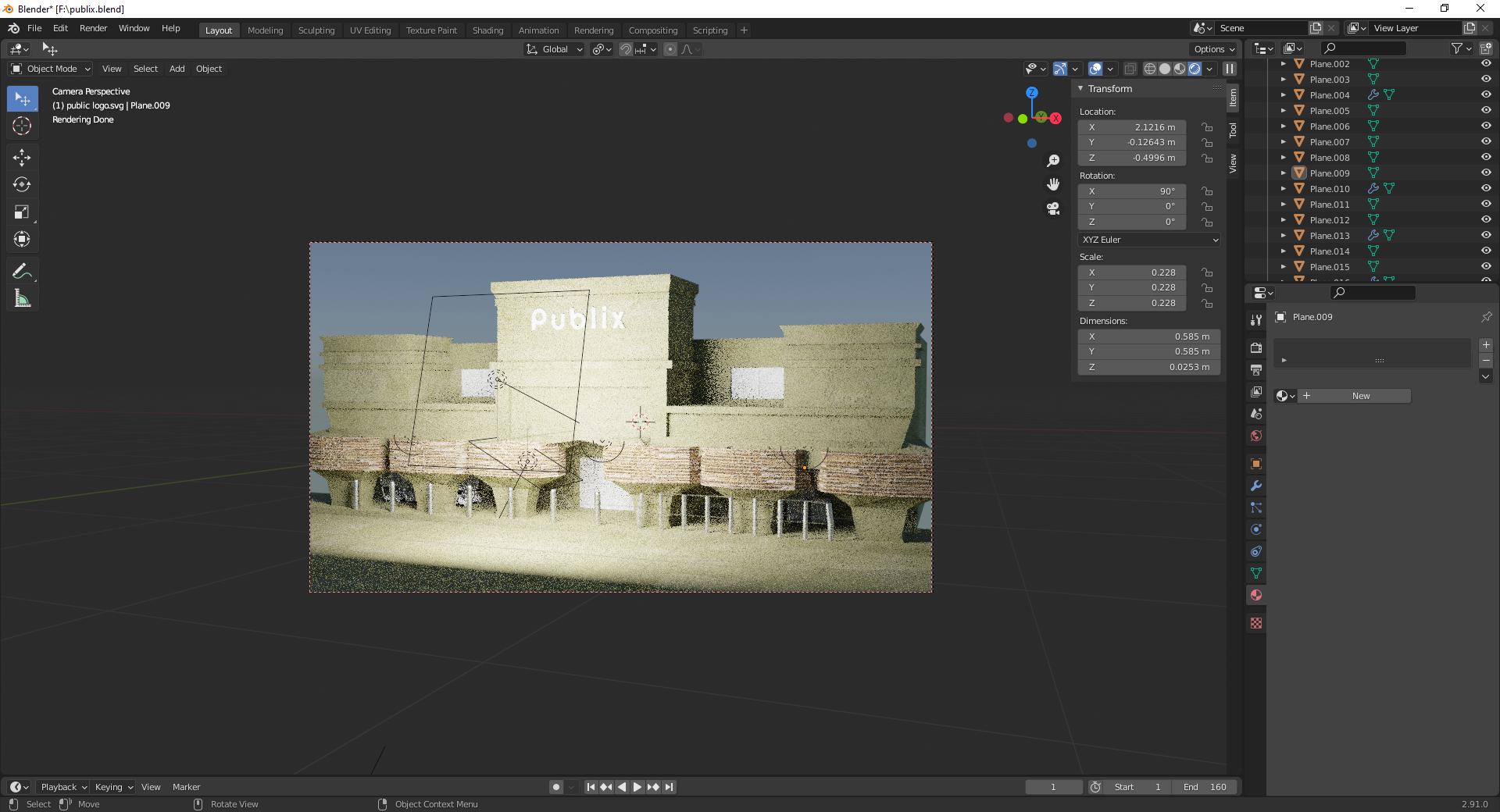1500x812 pixels.
Task: Toggle snapping magnet in header
Action: click(x=626, y=49)
